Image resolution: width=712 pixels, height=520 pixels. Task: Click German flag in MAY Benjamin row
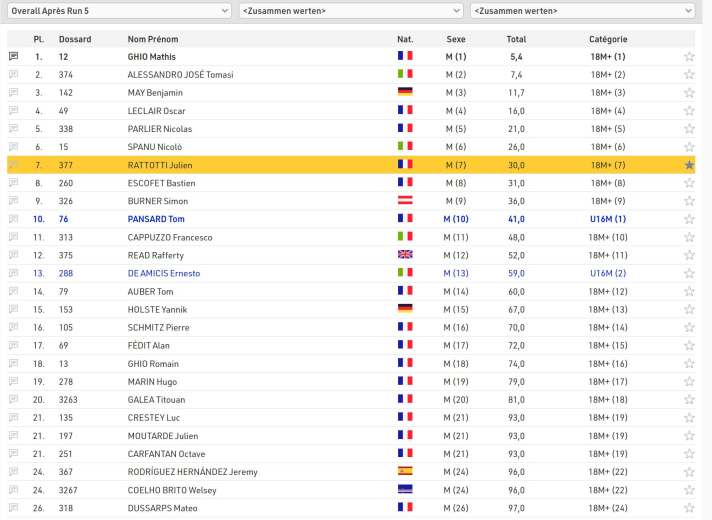coord(405,91)
